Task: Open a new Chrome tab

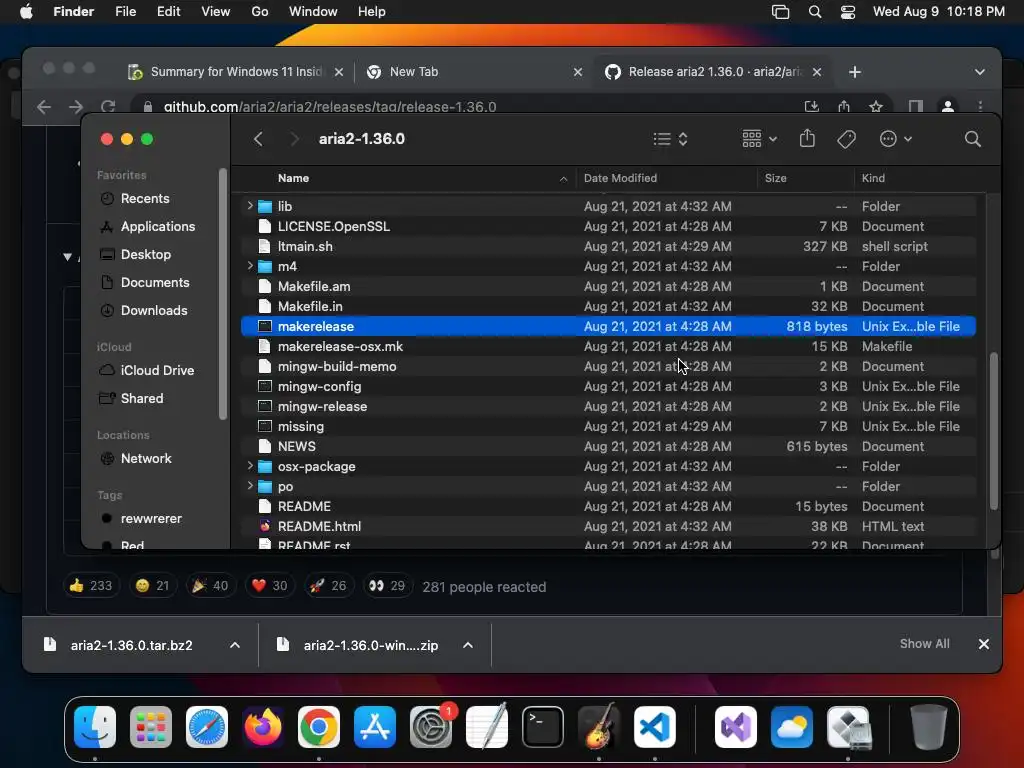Action: pos(855,72)
